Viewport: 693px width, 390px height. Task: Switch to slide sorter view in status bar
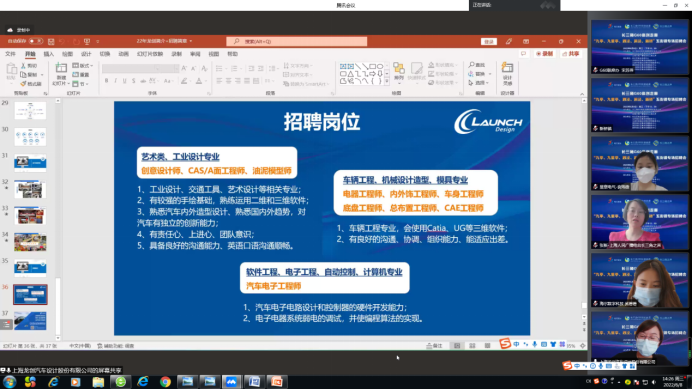click(x=472, y=346)
